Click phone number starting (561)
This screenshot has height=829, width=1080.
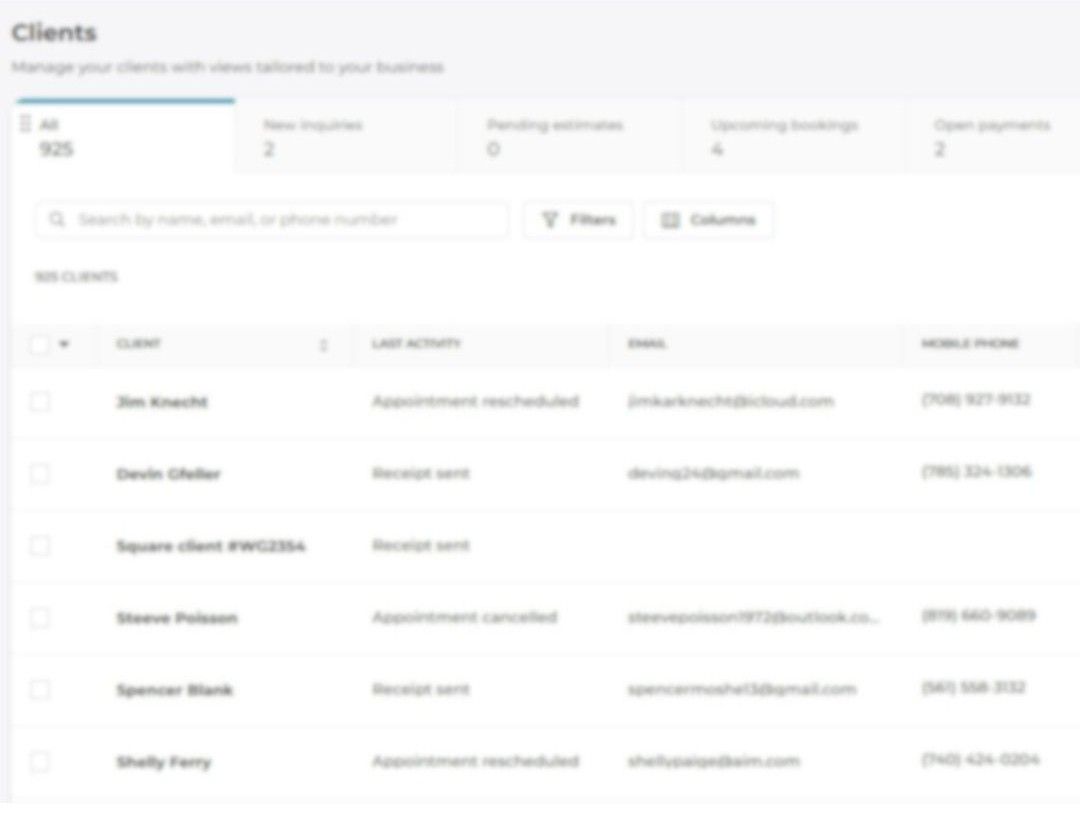pyautogui.click(x=974, y=687)
